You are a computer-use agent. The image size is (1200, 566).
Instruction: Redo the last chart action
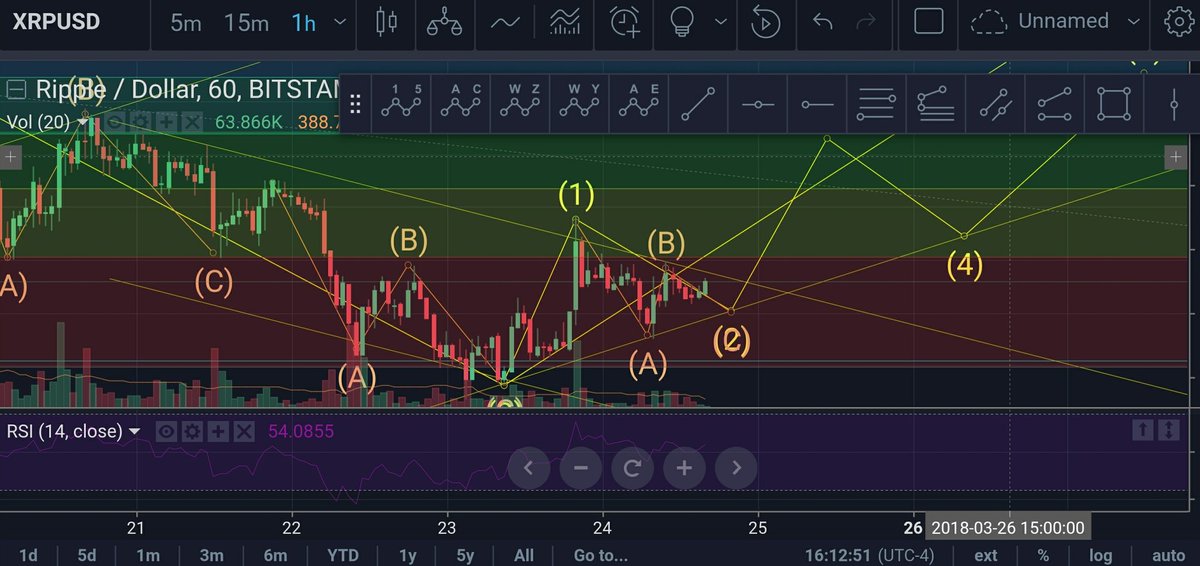(866, 21)
